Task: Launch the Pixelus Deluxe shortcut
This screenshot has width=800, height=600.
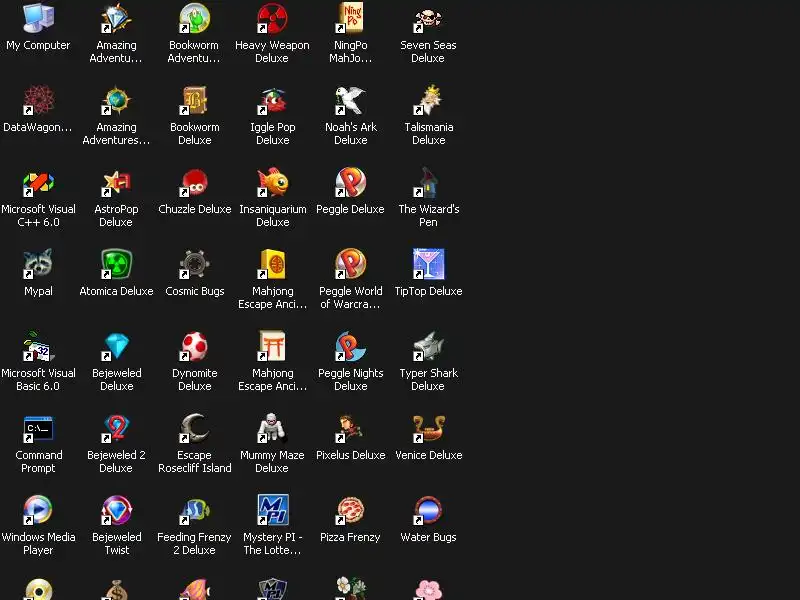Action: point(351,428)
